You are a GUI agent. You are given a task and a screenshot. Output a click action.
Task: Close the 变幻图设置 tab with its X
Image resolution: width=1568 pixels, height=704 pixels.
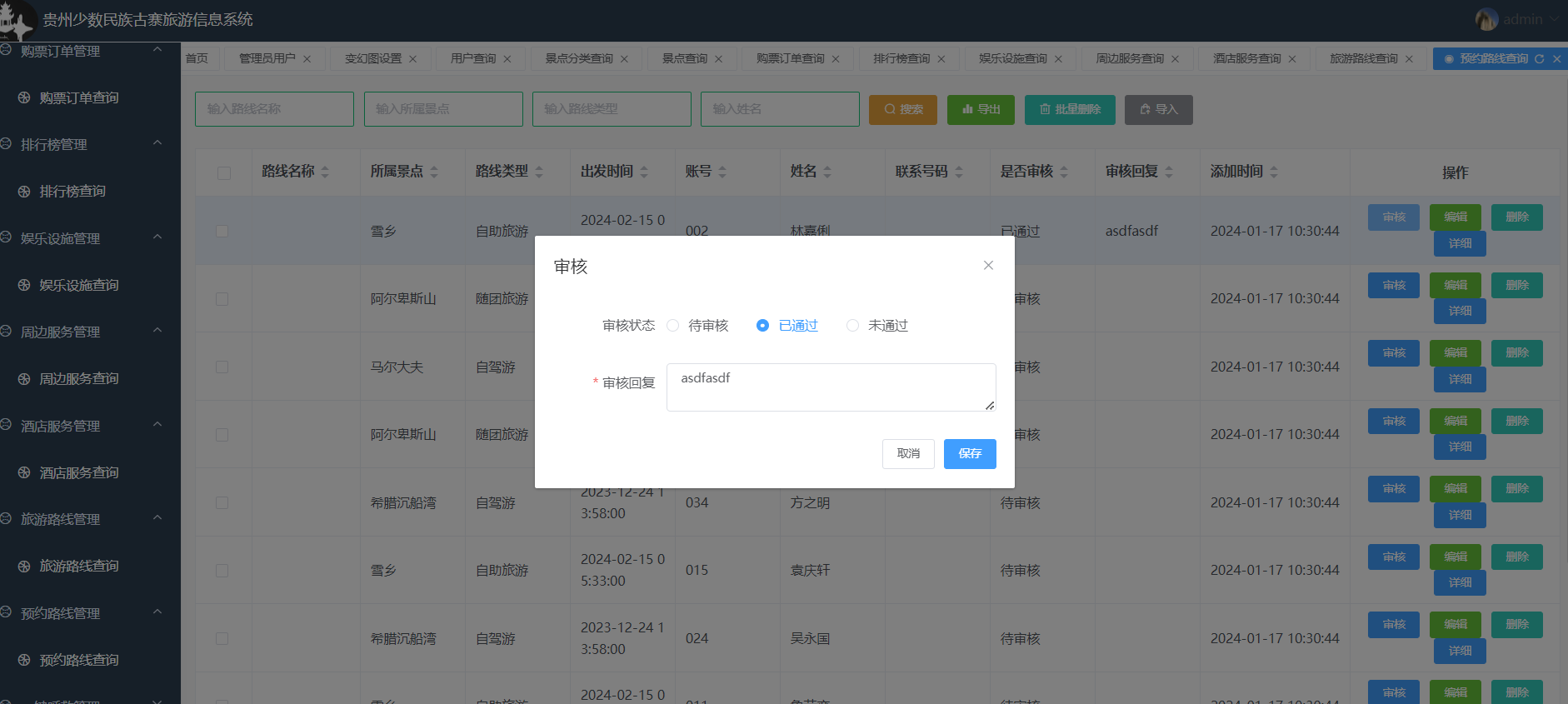click(413, 59)
